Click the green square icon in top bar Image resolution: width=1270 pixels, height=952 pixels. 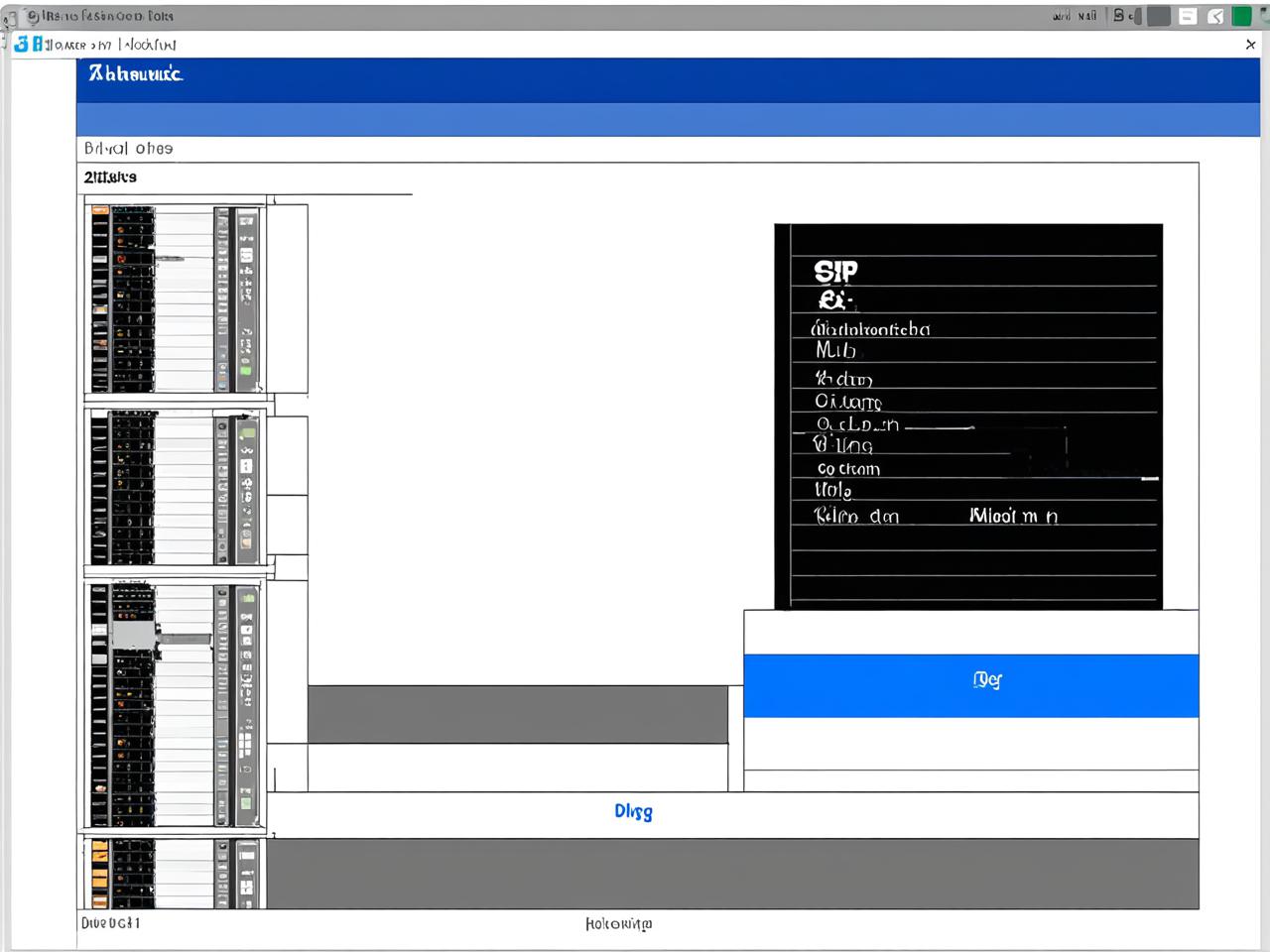(x=1241, y=16)
